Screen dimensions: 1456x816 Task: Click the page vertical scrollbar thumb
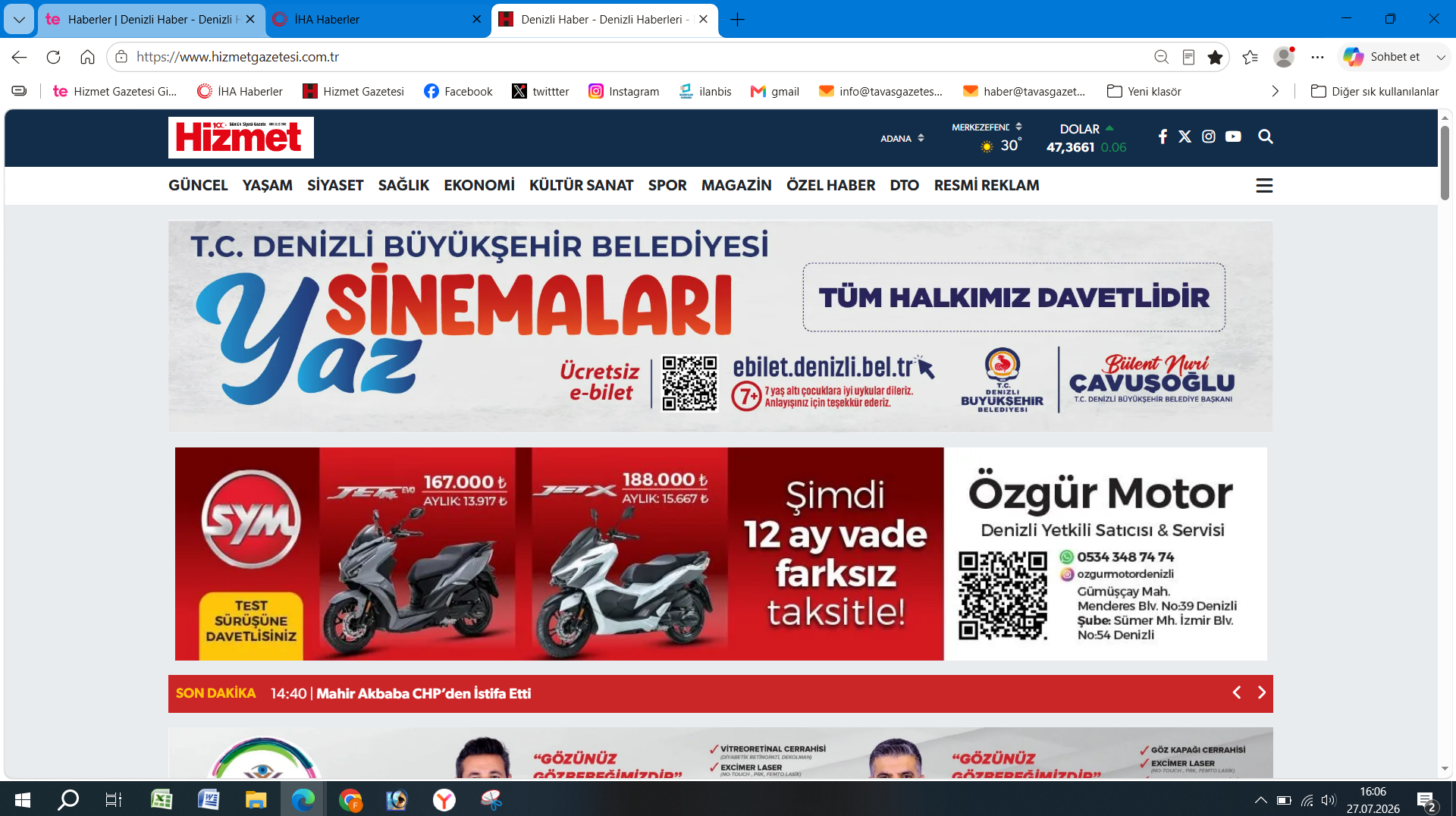(x=1445, y=162)
